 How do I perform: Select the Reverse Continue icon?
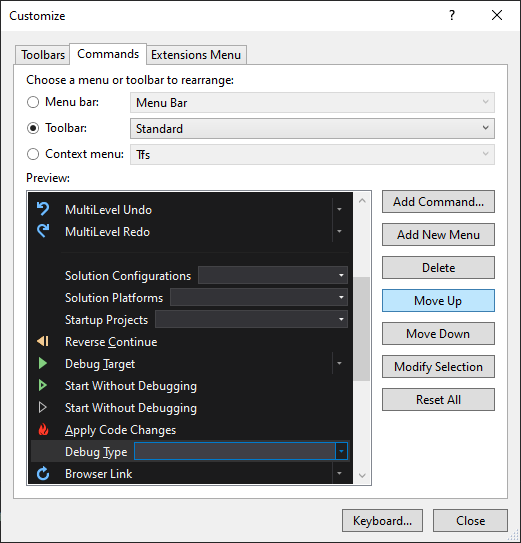(x=43, y=341)
